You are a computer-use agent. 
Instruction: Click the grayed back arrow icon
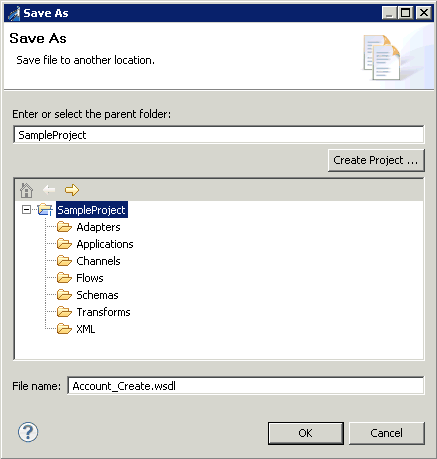coord(49,190)
